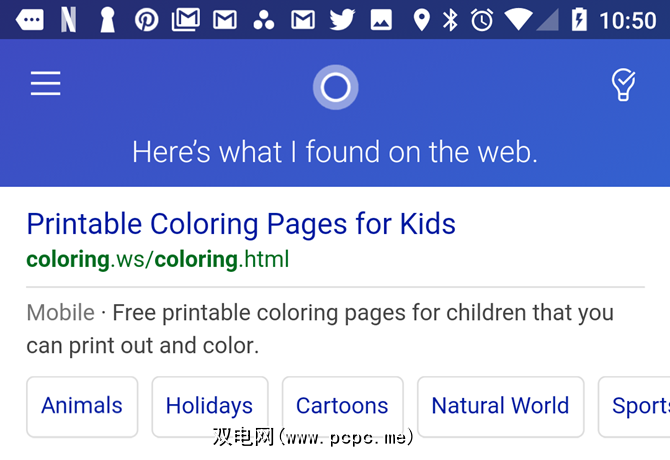This screenshot has height=460, width=670.
Task: Tap the battery charging icon
Action: tap(578, 19)
